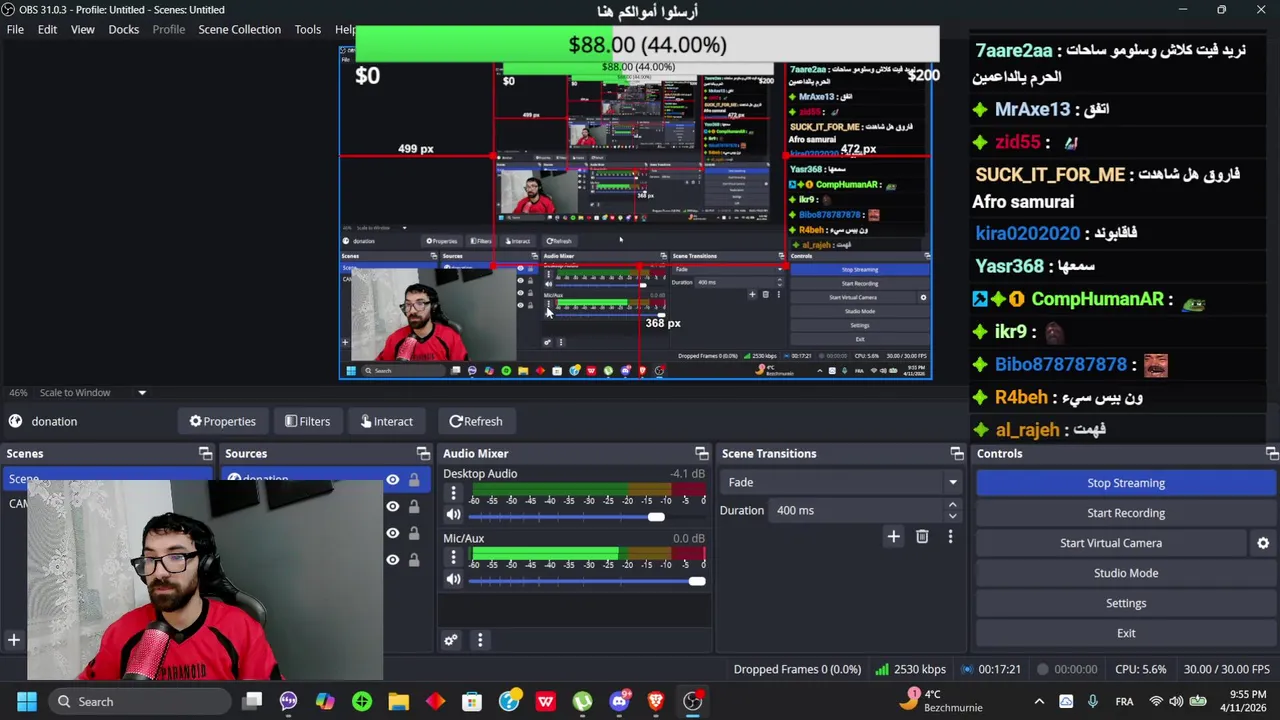The width and height of the screenshot is (1280, 720).
Task: Decrease transition Duration with down arrow
Action: click(x=952, y=516)
